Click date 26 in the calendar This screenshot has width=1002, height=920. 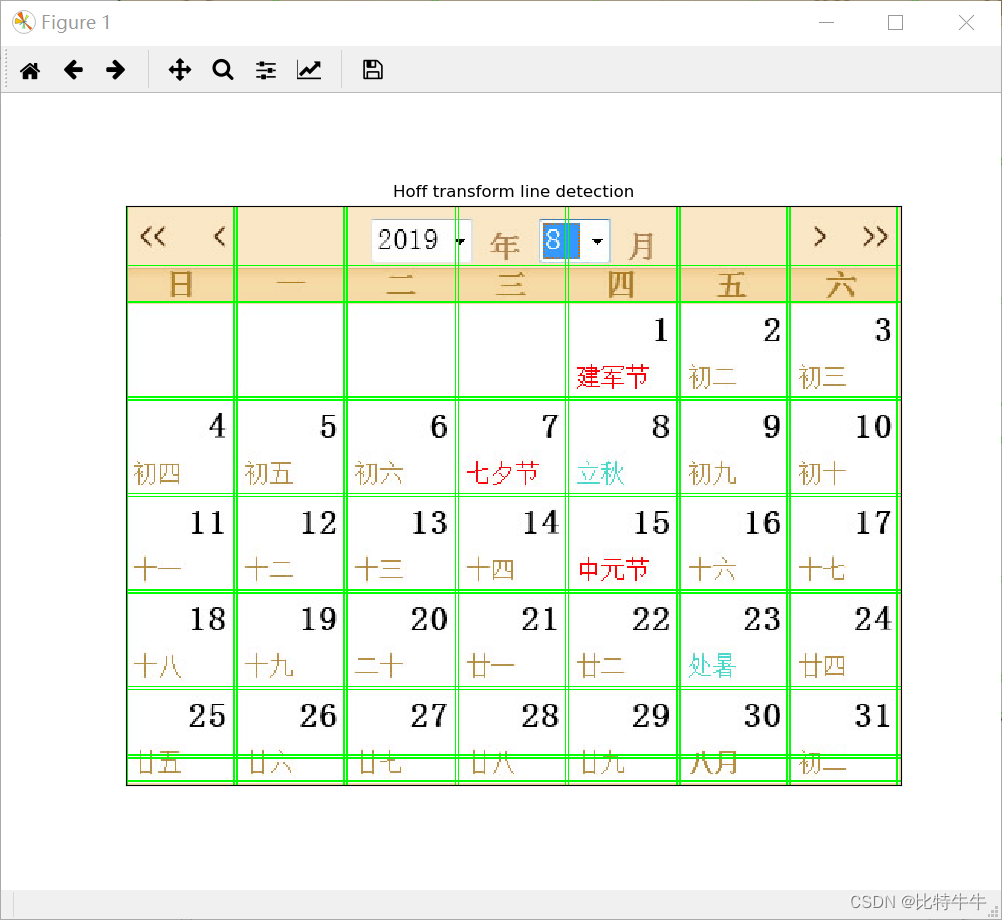click(x=318, y=716)
